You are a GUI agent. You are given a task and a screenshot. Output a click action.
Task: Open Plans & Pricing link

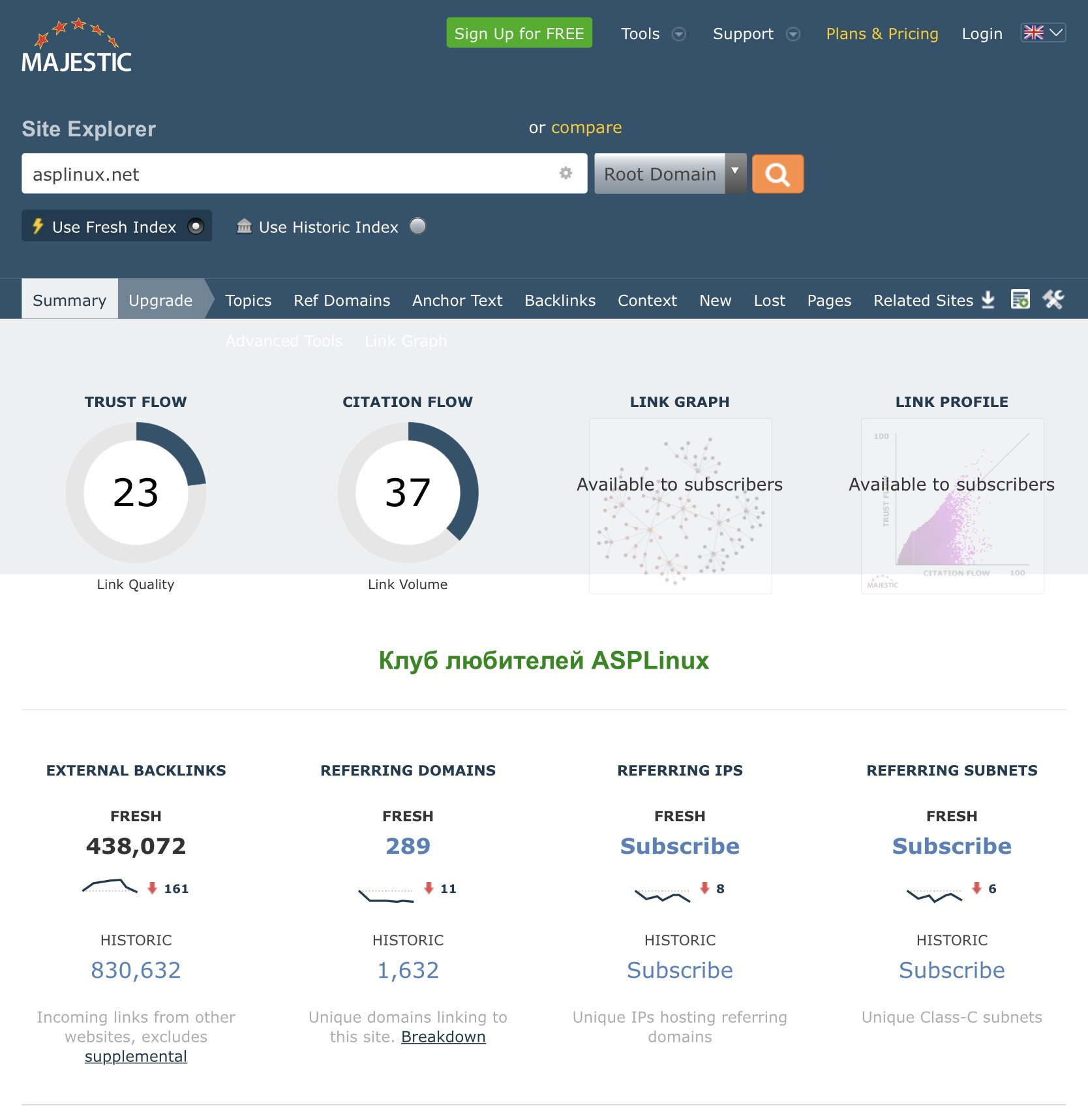[882, 34]
